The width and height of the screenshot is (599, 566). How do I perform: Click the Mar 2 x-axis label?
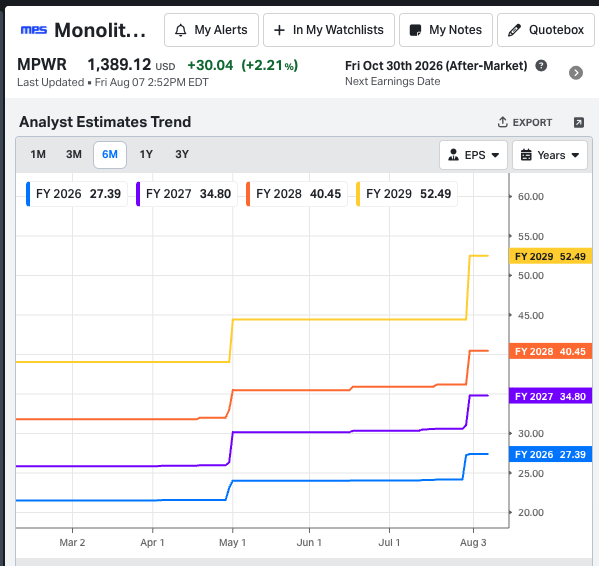72,542
